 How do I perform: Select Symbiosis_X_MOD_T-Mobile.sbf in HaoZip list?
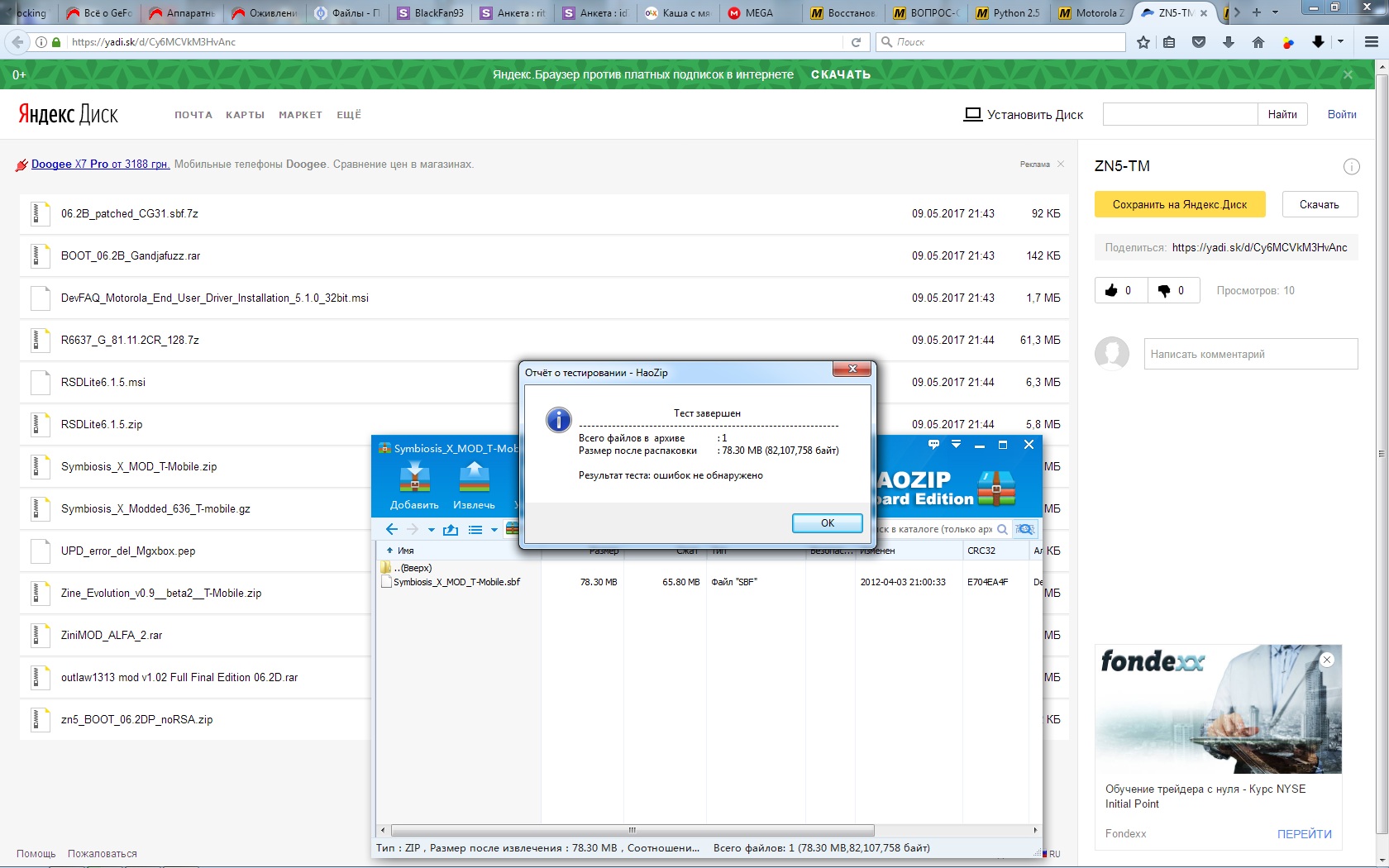click(457, 582)
